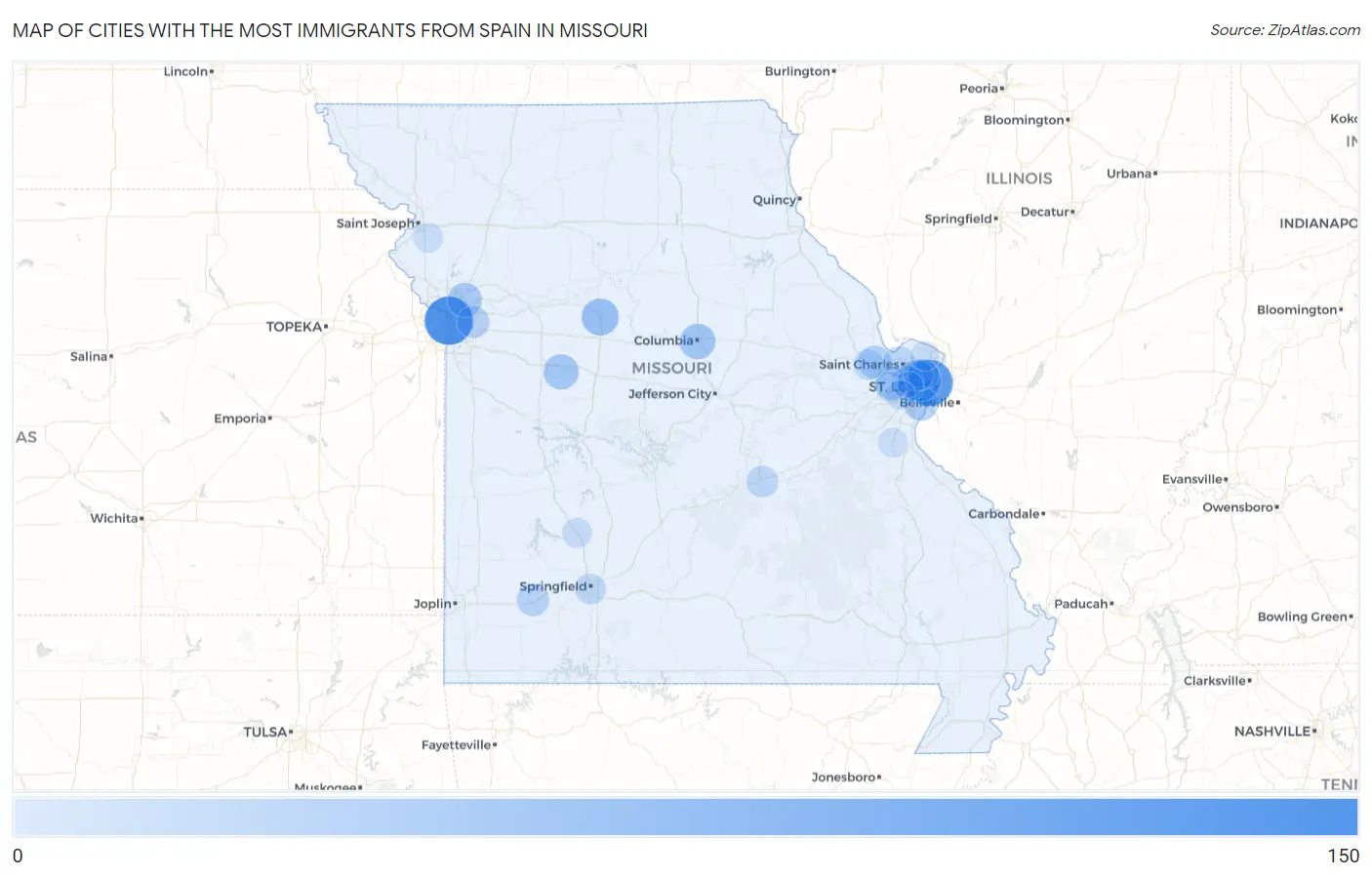Select the bubble over Columbia
1372x877 pixels.
coord(698,341)
